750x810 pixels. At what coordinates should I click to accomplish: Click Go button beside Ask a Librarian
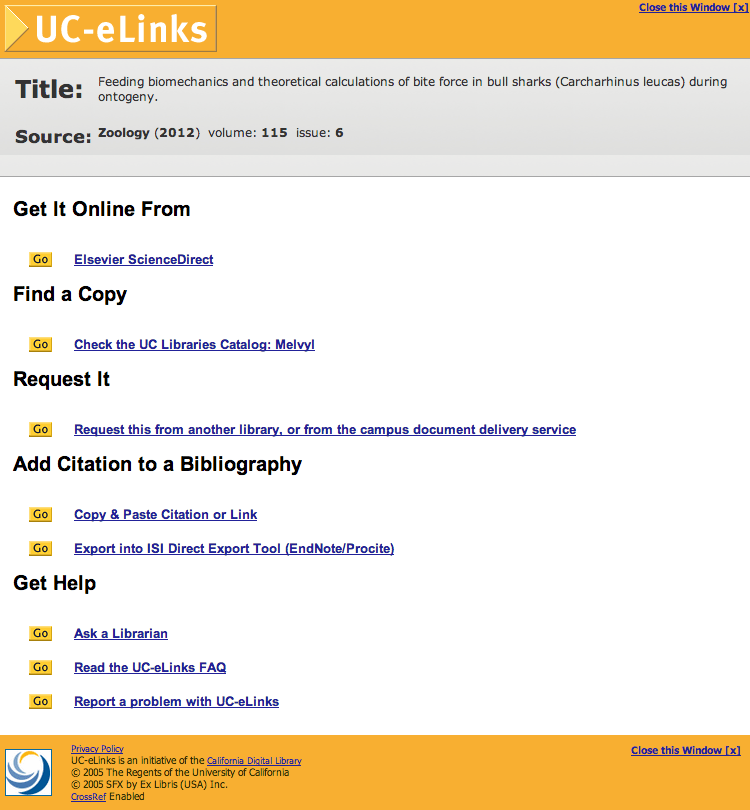pyautogui.click(x=40, y=633)
